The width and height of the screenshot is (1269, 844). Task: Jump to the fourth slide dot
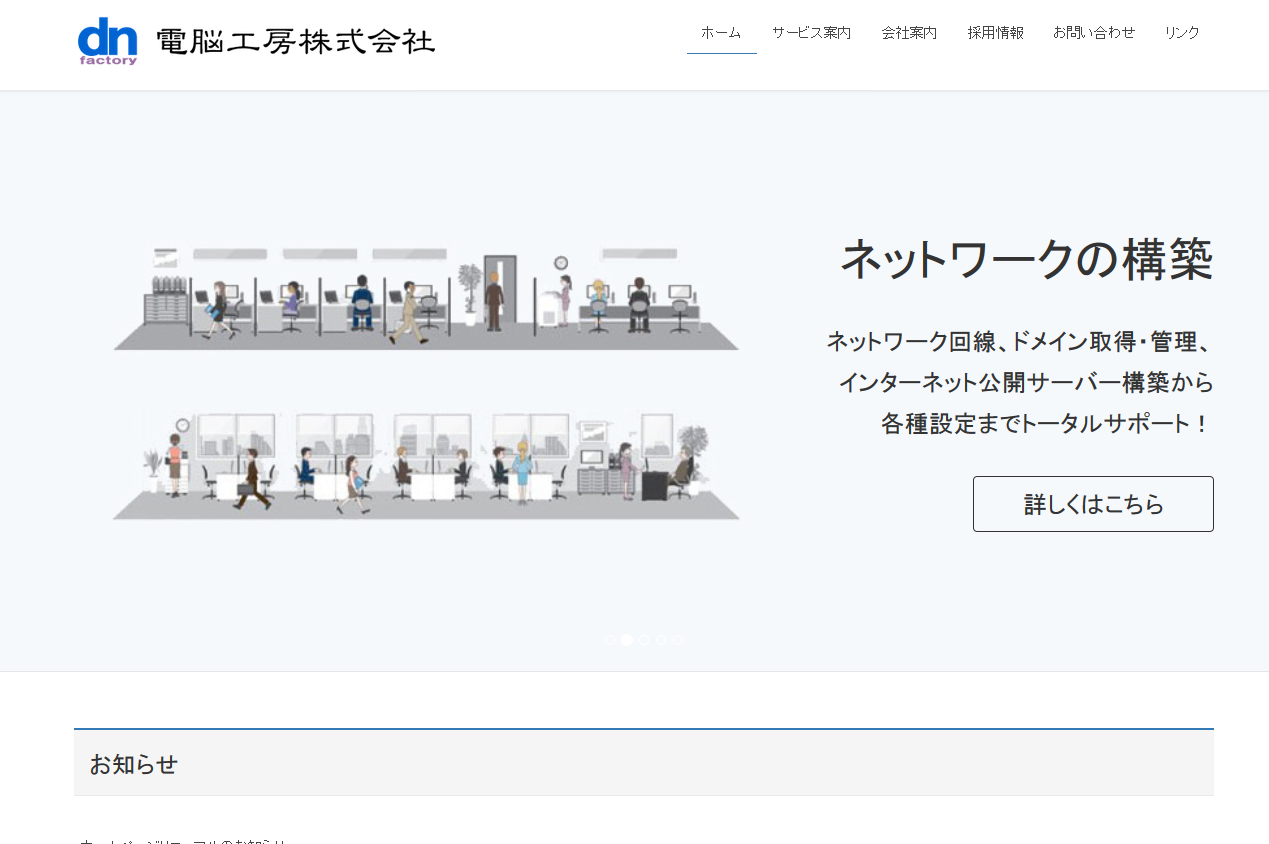point(662,640)
